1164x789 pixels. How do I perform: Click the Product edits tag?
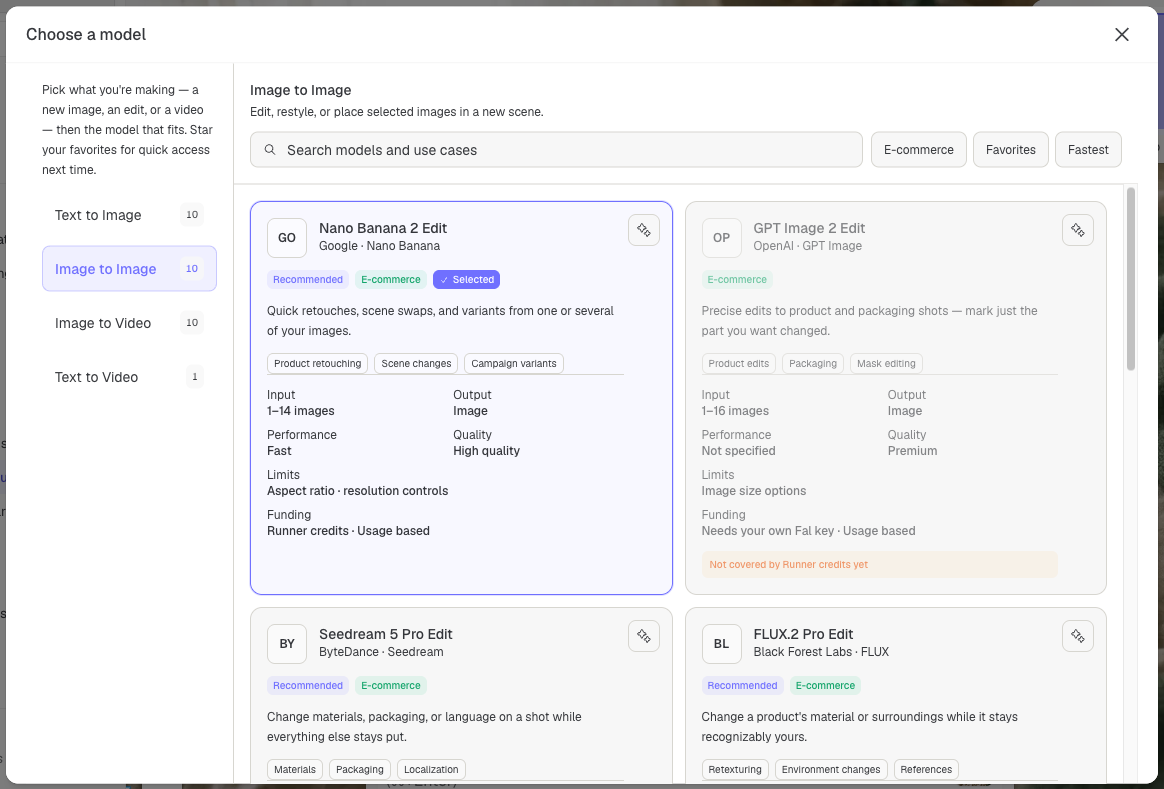[x=739, y=364]
